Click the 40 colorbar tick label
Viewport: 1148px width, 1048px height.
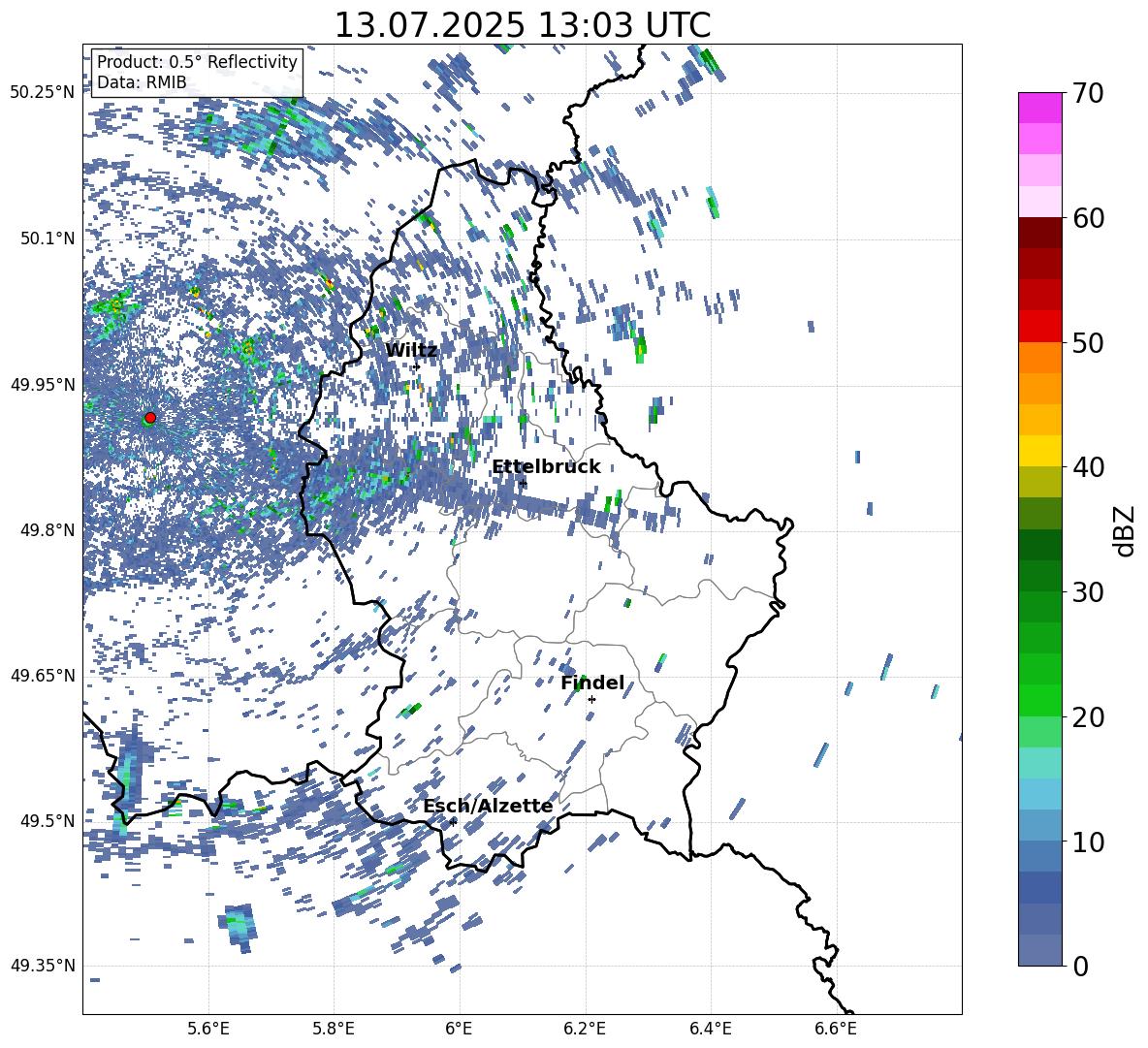click(1087, 467)
